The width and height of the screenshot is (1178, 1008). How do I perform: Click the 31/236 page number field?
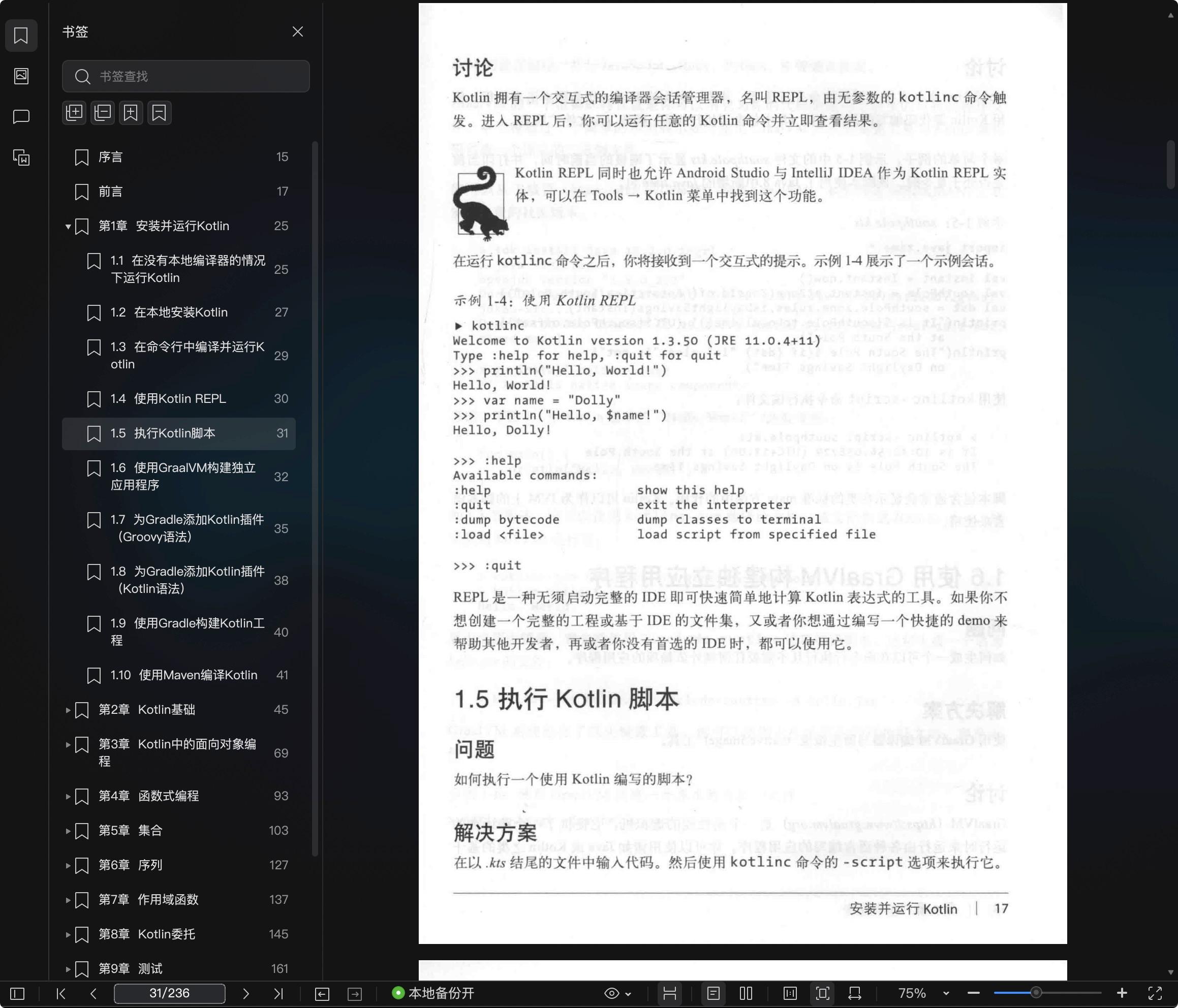tap(169, 993)
